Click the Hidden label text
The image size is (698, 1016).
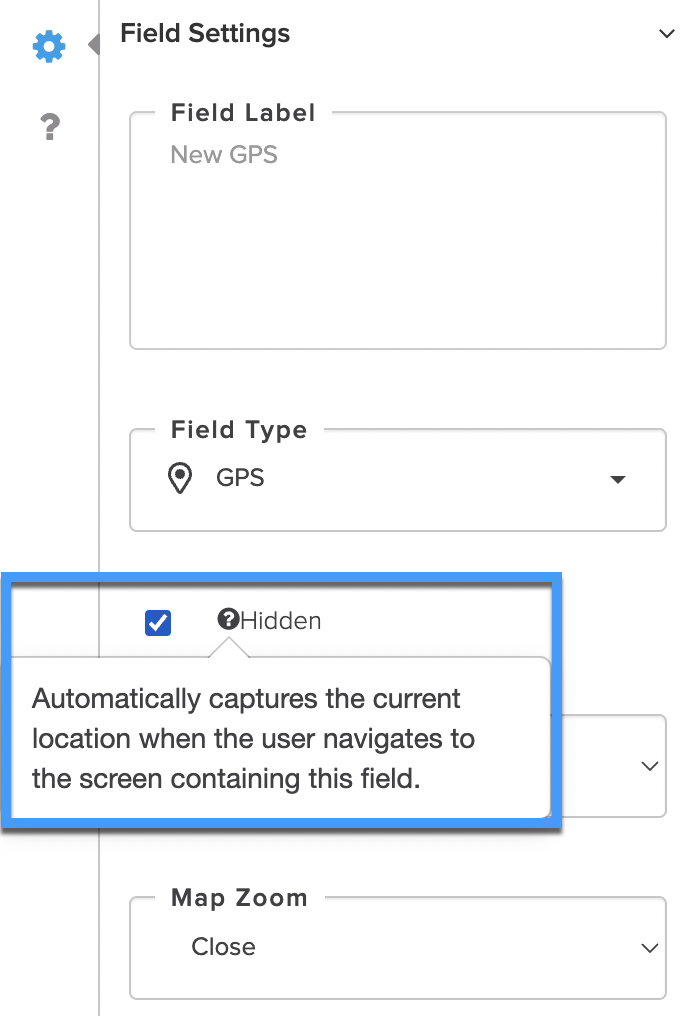point(281,621)
